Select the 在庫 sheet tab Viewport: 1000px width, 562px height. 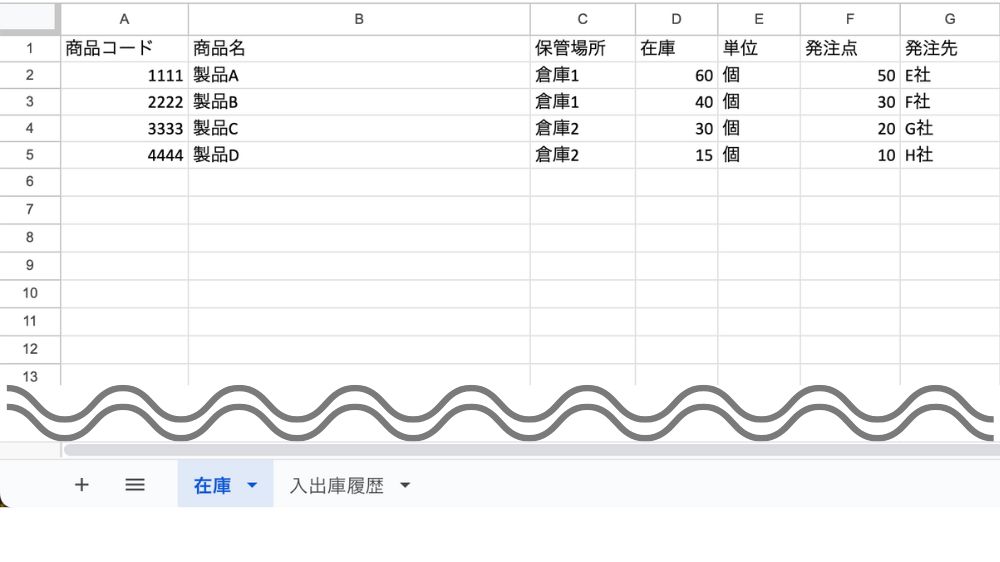click(x=212, y=485)
